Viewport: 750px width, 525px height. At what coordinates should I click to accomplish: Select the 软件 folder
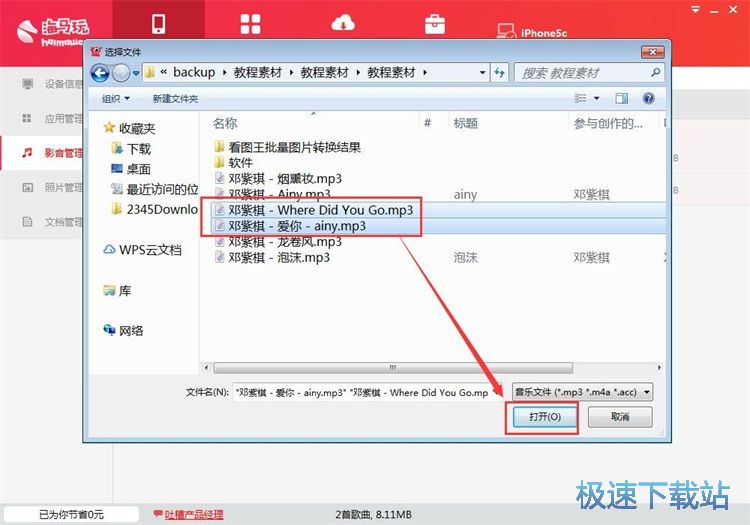point(233,163)
